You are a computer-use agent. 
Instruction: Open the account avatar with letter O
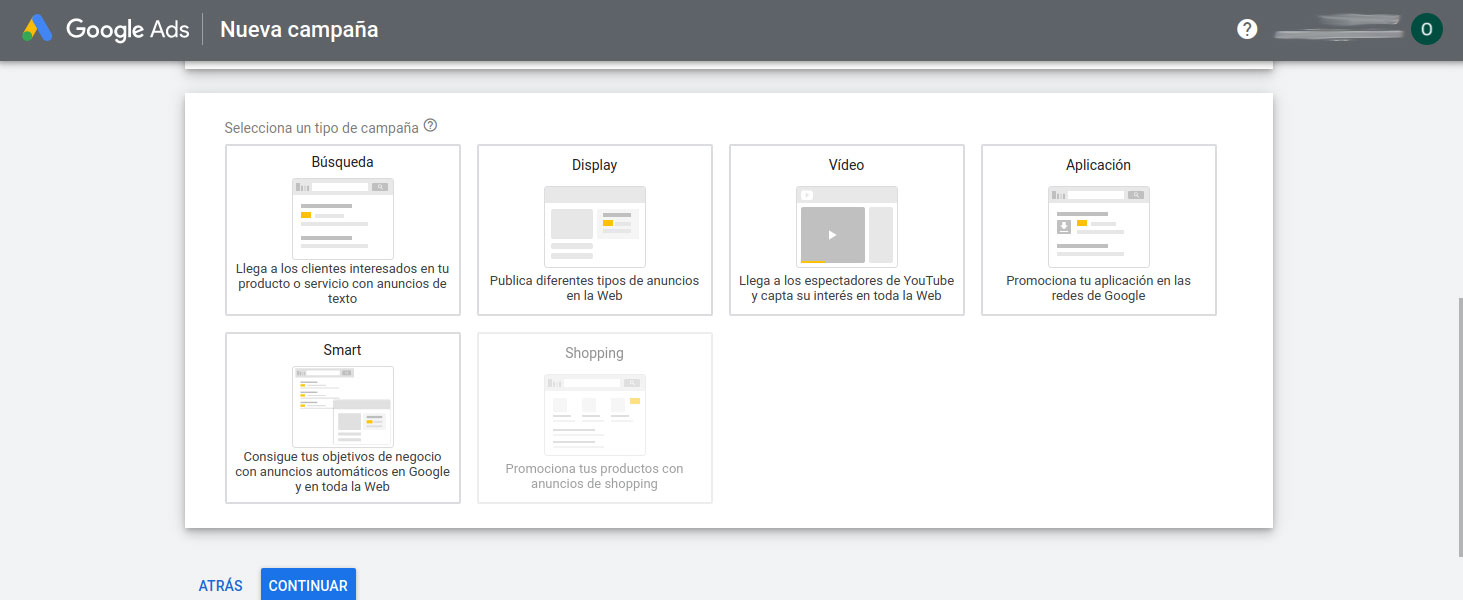1426,29
